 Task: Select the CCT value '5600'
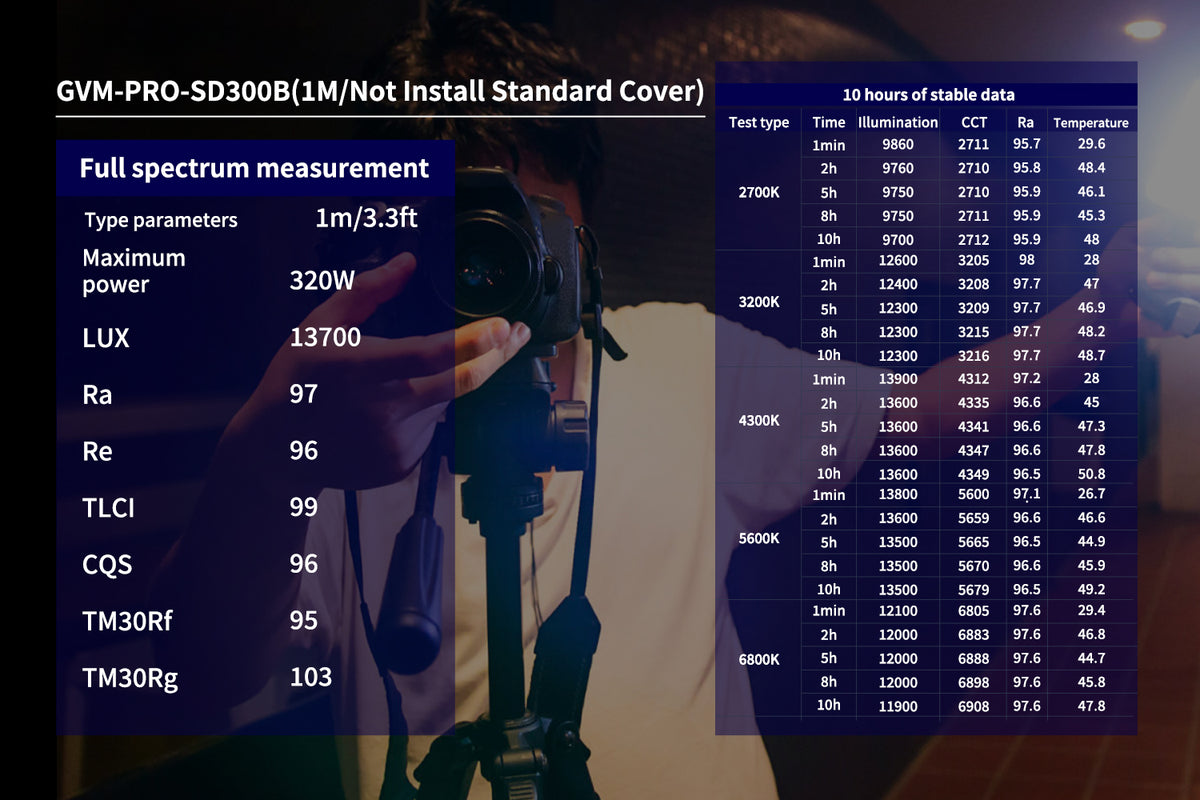974,495
